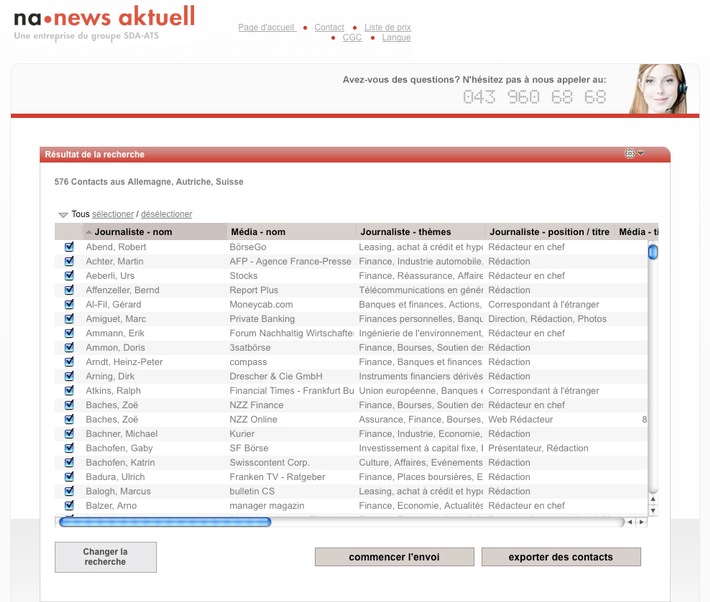Open the gear settings icon in results header

click(x=630, y=154)
